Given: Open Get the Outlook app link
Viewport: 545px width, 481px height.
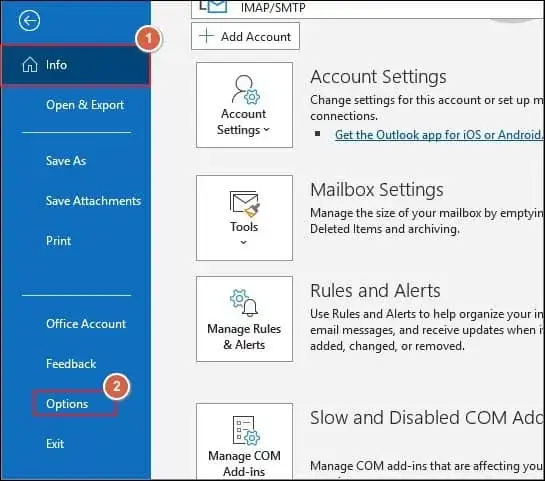Looking at the screenshot, I should coord(438,135).
